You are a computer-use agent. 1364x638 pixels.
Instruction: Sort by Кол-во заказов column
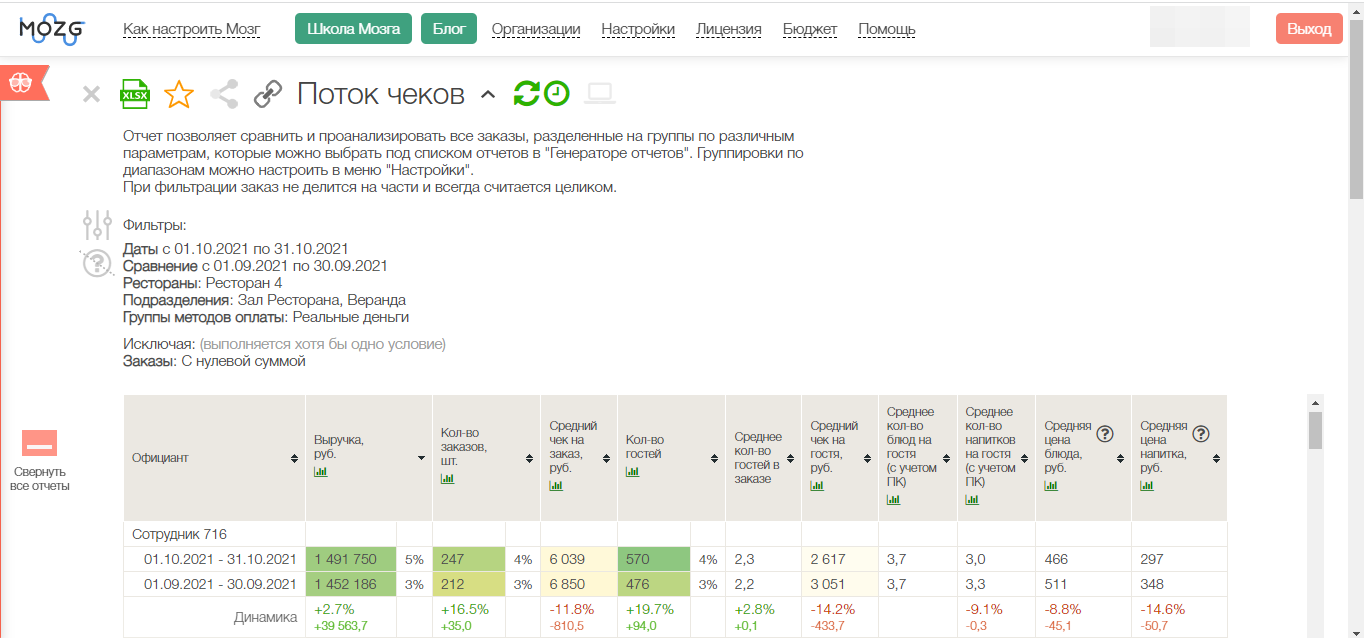click(x=529, y=458)
